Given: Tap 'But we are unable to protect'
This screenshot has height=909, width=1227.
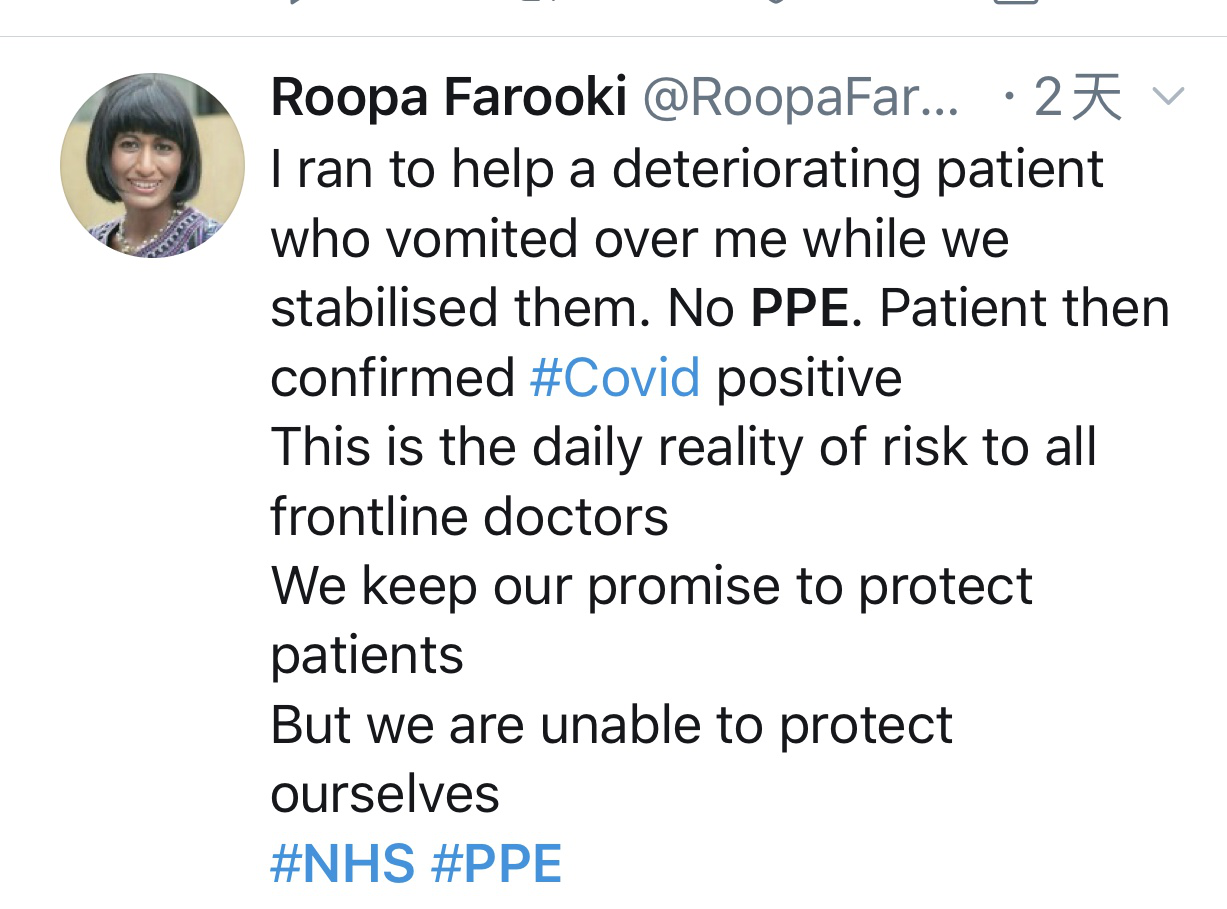Looking at the screenshot, I should point(612,725).
